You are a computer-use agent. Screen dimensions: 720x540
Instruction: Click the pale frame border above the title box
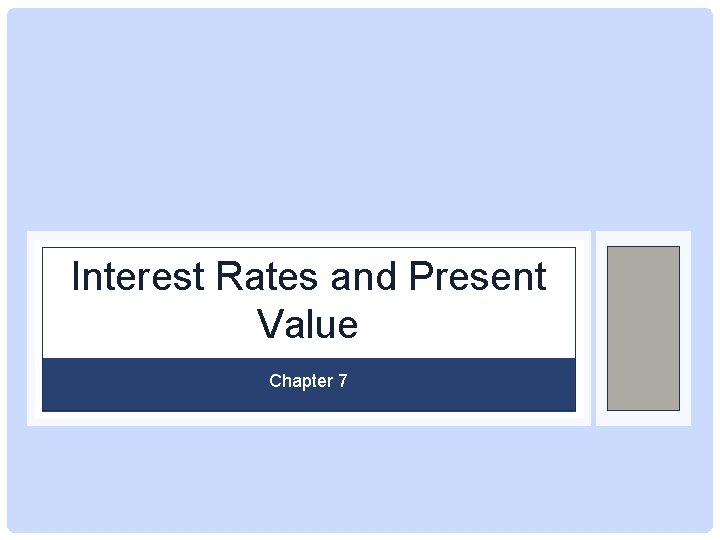309,239
